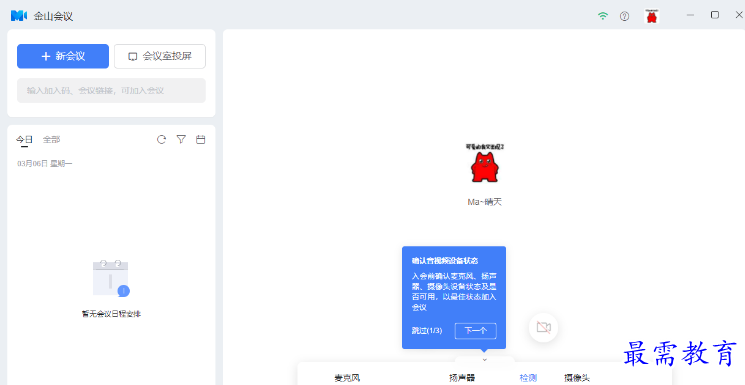This screenshot has width=745, height=385.
Task: Click the 03月06日 星期一 date label
Action: [45, 164]
